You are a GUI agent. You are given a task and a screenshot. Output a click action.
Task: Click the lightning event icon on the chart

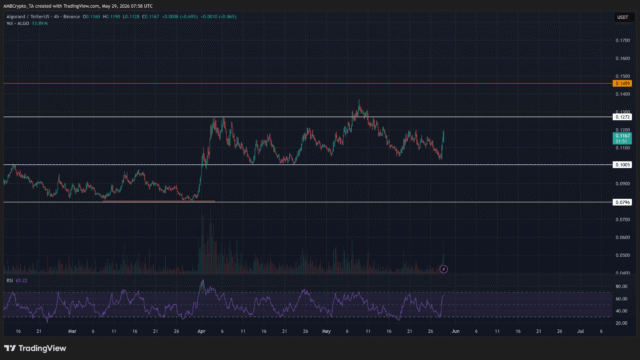(x=443, y=269)
